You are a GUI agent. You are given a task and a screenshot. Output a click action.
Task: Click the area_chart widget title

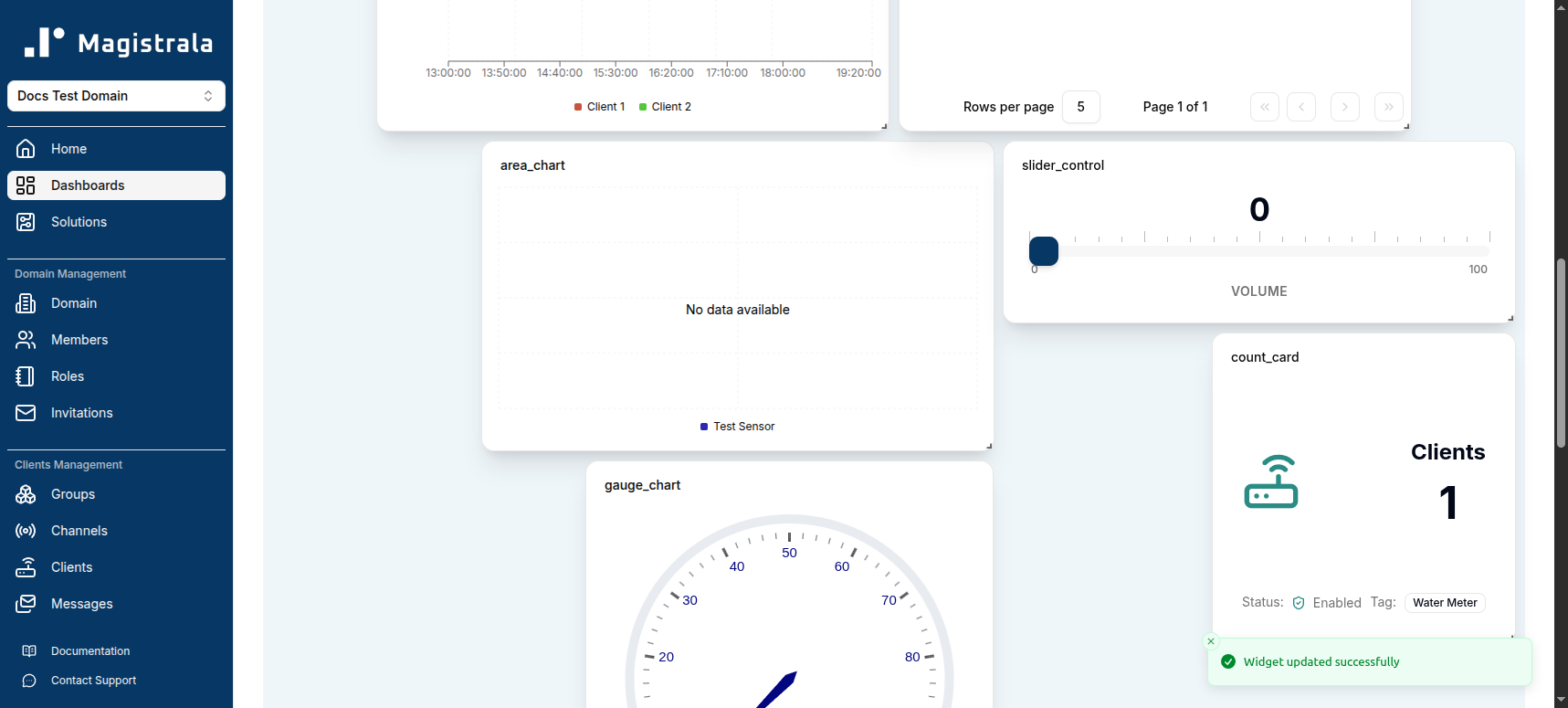point(532,165)
